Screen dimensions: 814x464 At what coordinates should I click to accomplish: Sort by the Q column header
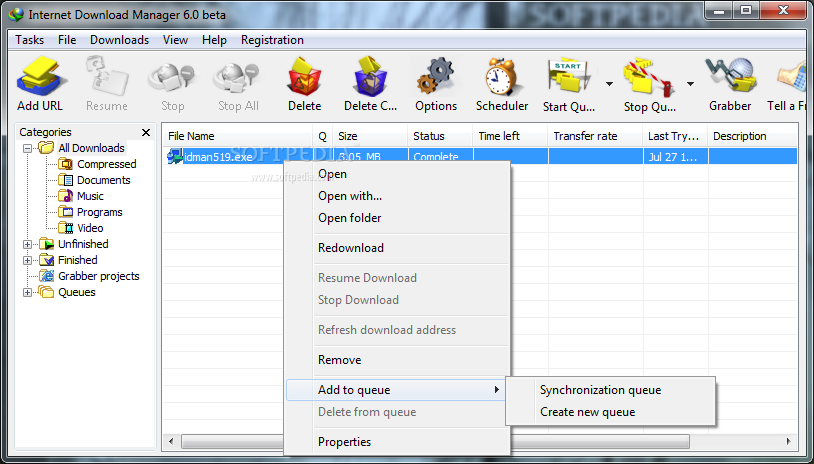pyautogui.click(x=322, y=136)
